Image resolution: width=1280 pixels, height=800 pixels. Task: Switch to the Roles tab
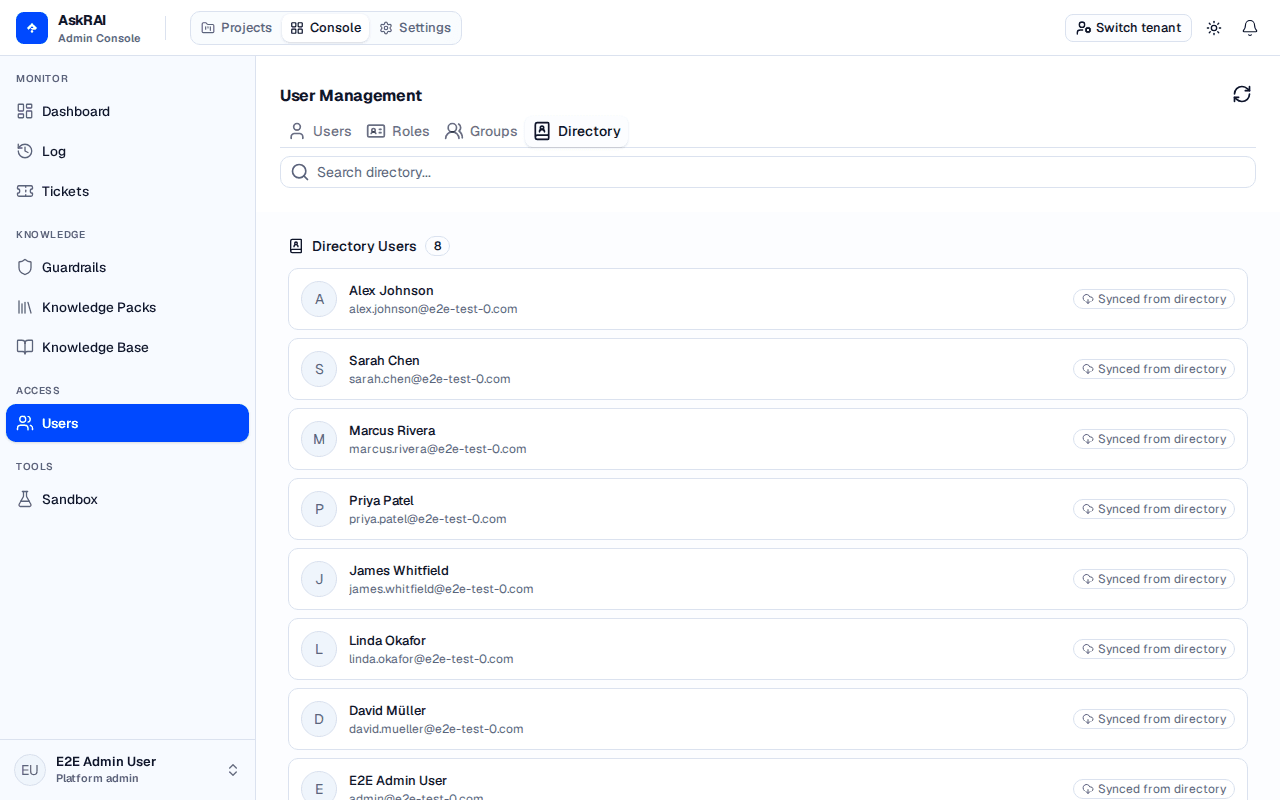click(x=398, y=131)
